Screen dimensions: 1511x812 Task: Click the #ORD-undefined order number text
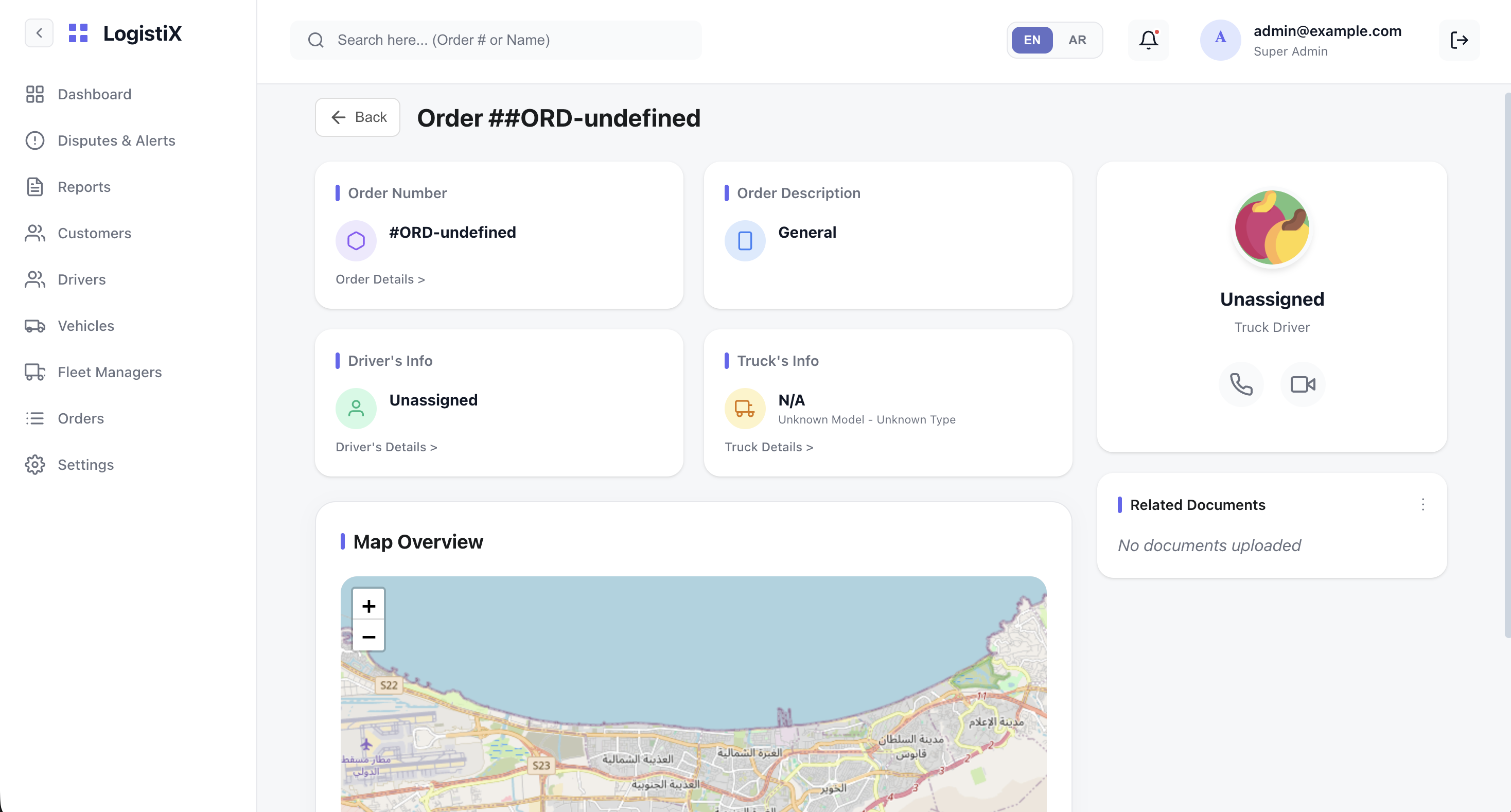point(452,233)
